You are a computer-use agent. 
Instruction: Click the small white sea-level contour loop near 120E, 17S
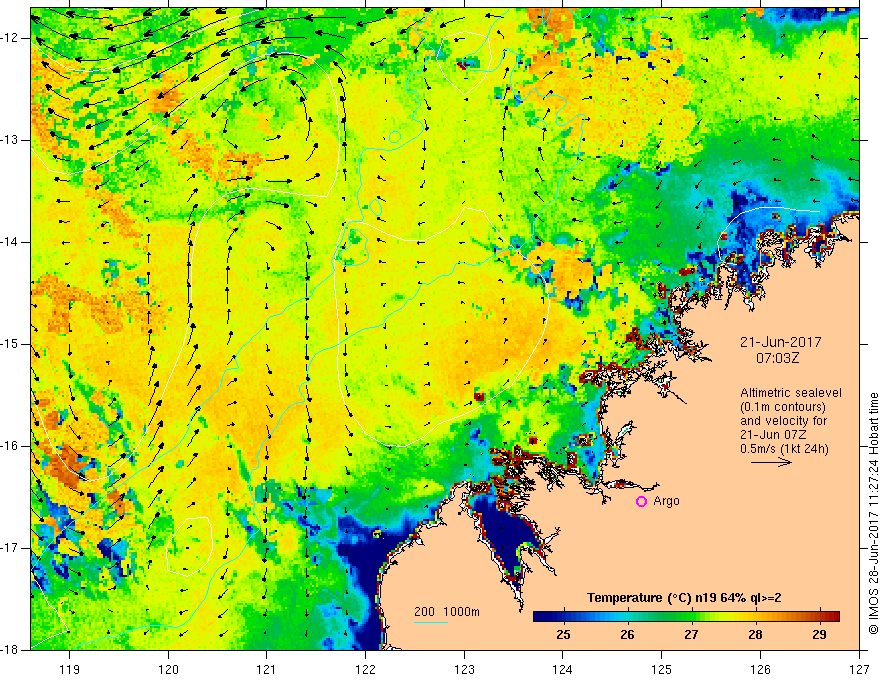[x=190, y=546]
